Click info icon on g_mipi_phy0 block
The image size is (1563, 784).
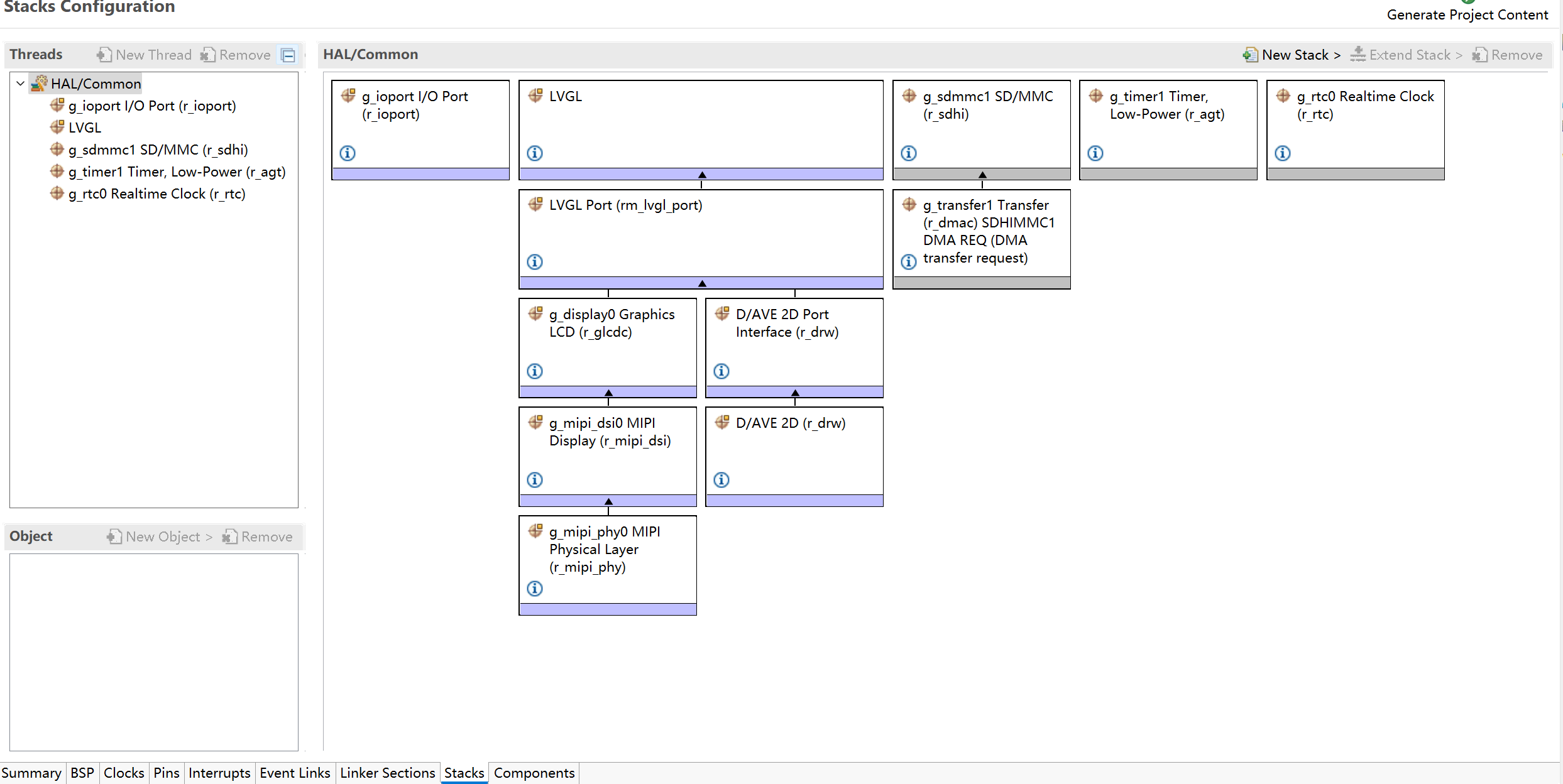tap(535, 588)
